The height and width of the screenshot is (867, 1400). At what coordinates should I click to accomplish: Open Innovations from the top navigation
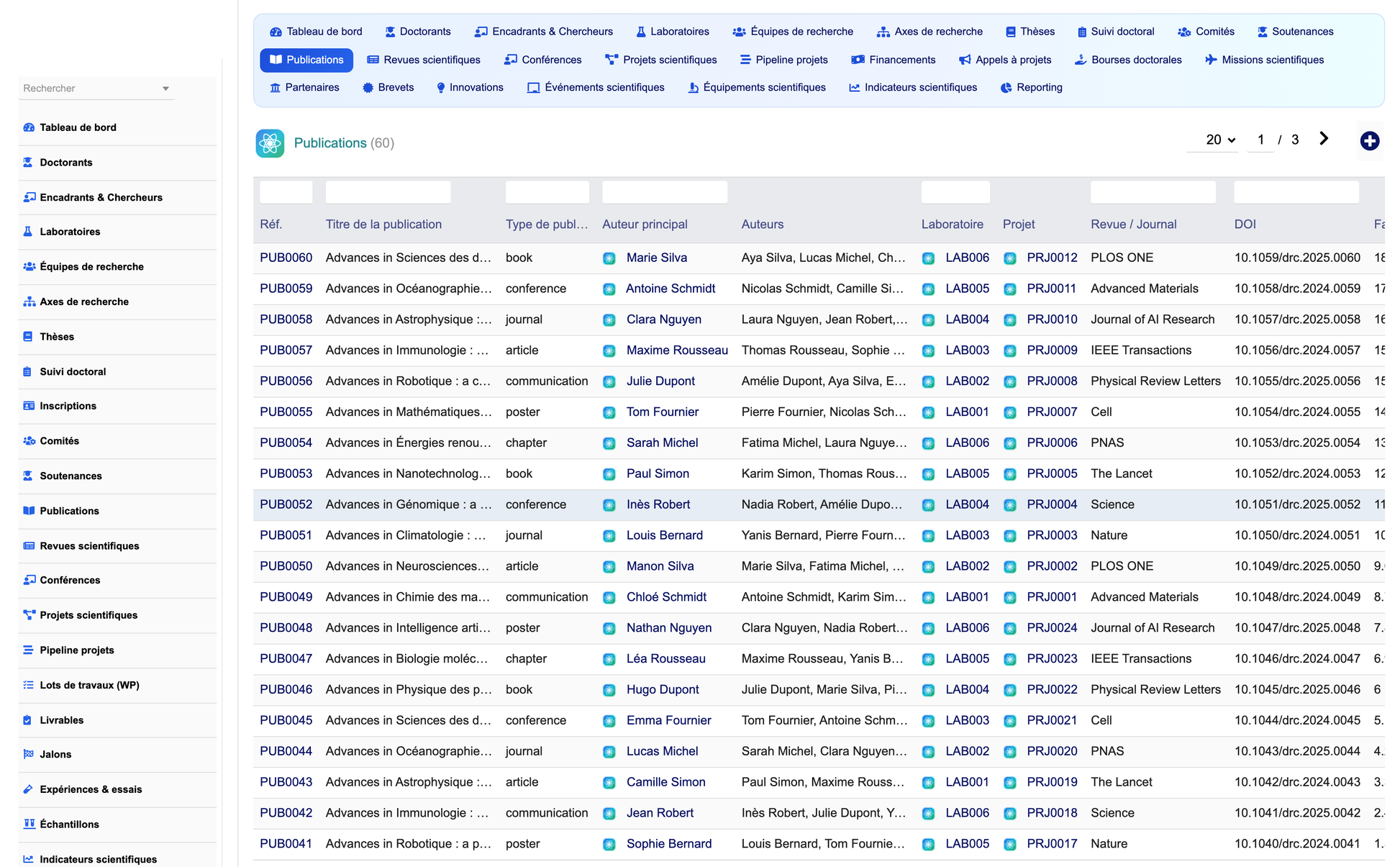tap(470, 88)
